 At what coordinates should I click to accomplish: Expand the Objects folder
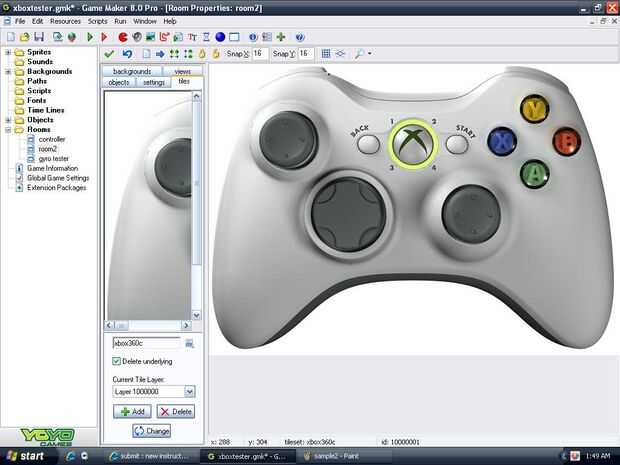[8, 120]
